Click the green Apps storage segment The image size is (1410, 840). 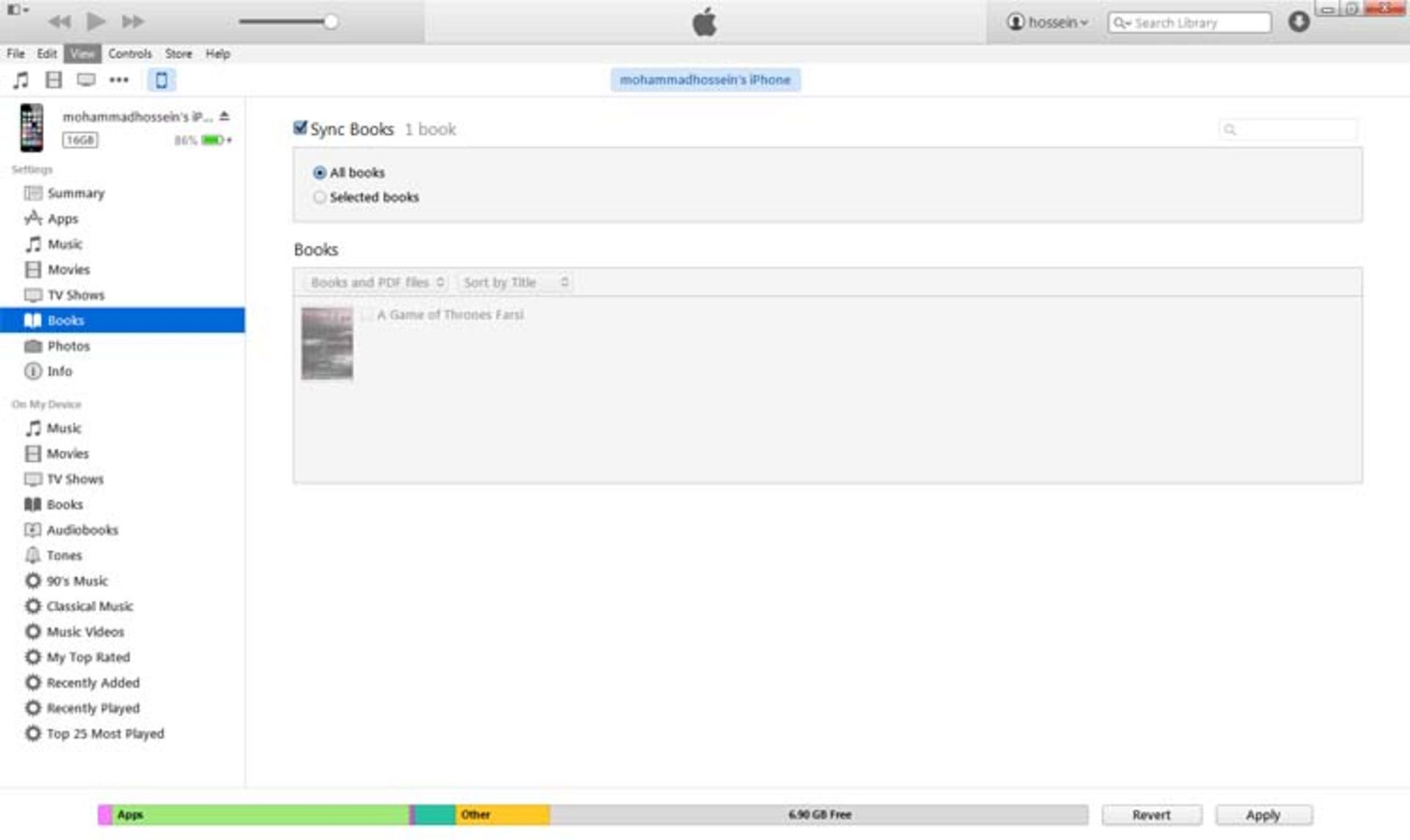260,815
